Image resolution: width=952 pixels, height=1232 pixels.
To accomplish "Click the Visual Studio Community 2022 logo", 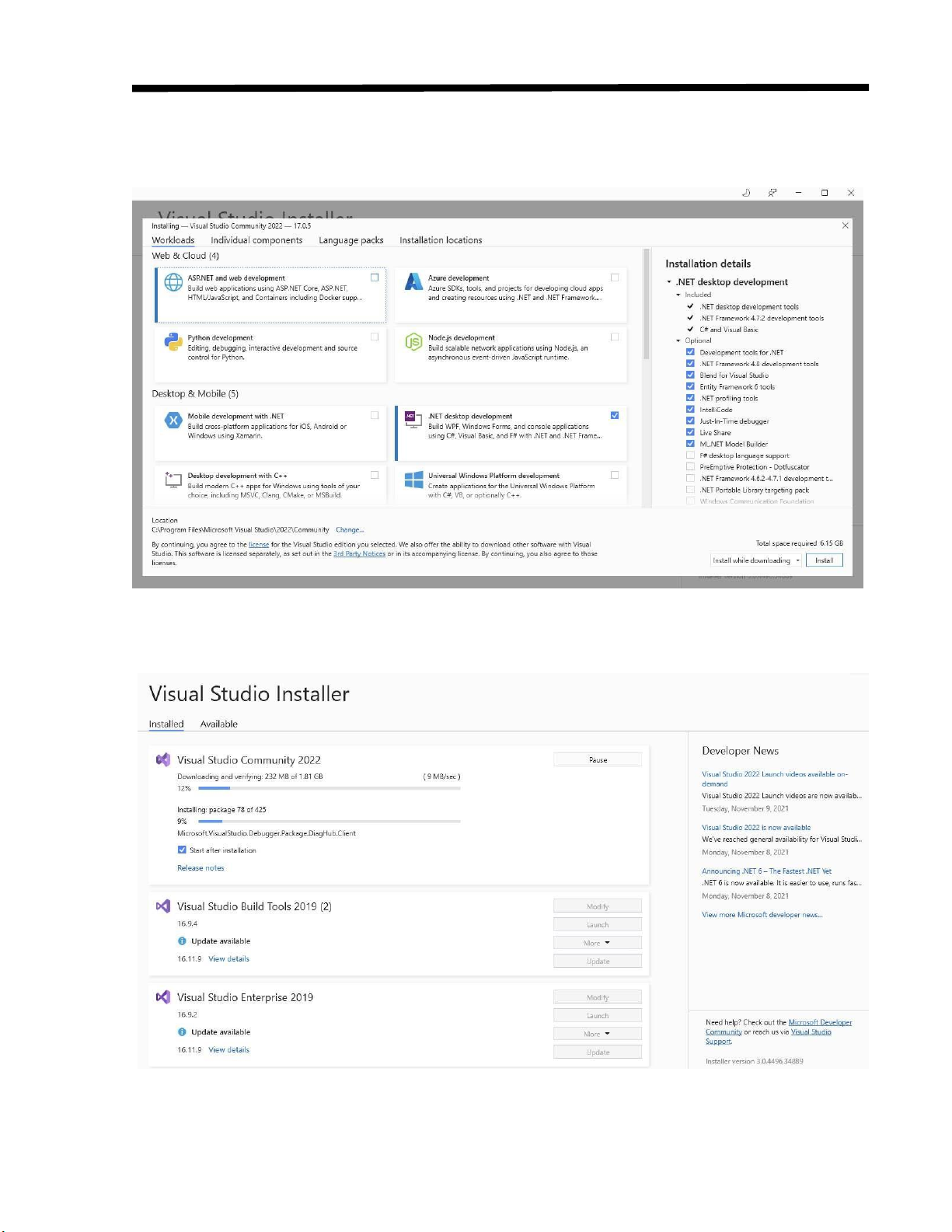I will [163, 760].
